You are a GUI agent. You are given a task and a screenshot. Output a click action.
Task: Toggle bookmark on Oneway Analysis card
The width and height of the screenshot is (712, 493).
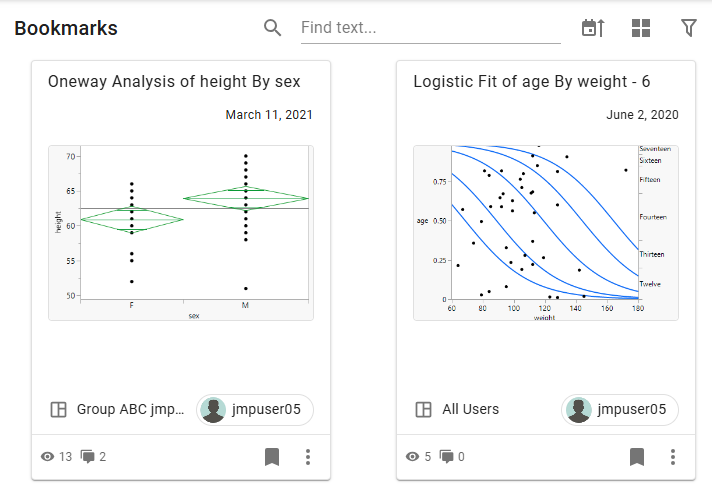tap(272, 457)
